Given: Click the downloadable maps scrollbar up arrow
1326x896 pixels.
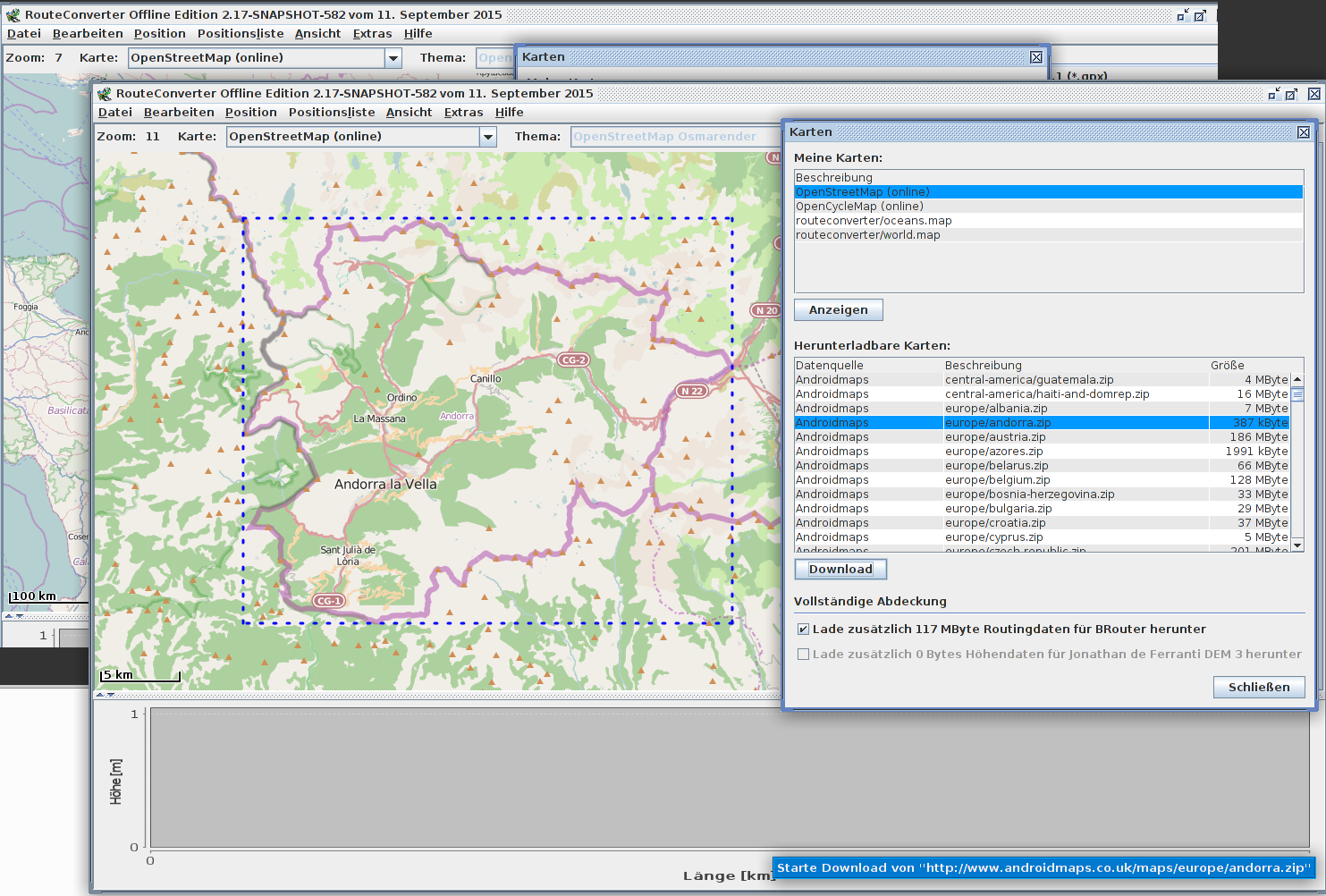Looking at the screenshot, I should (x=1297, y=380).
